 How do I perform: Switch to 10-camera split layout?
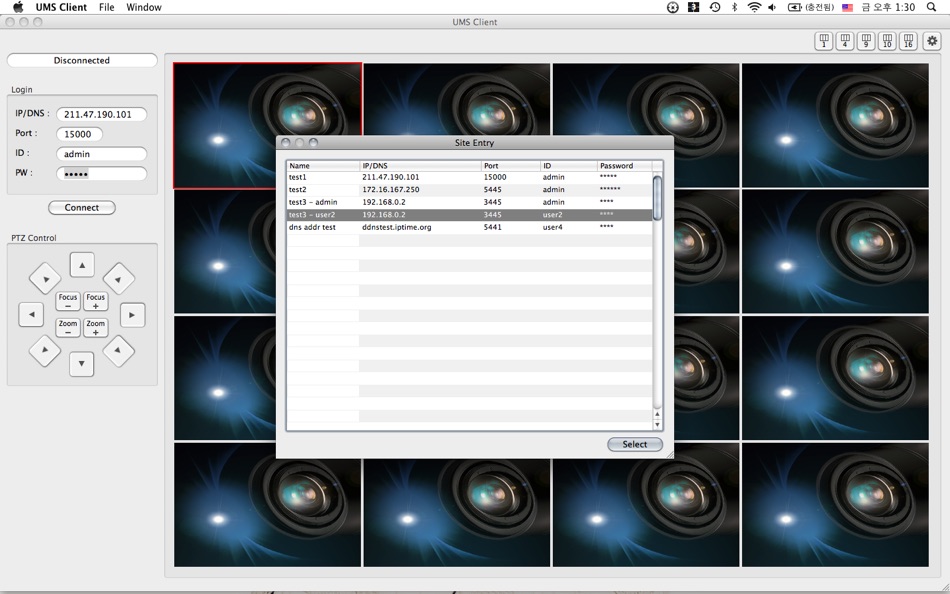887,41
